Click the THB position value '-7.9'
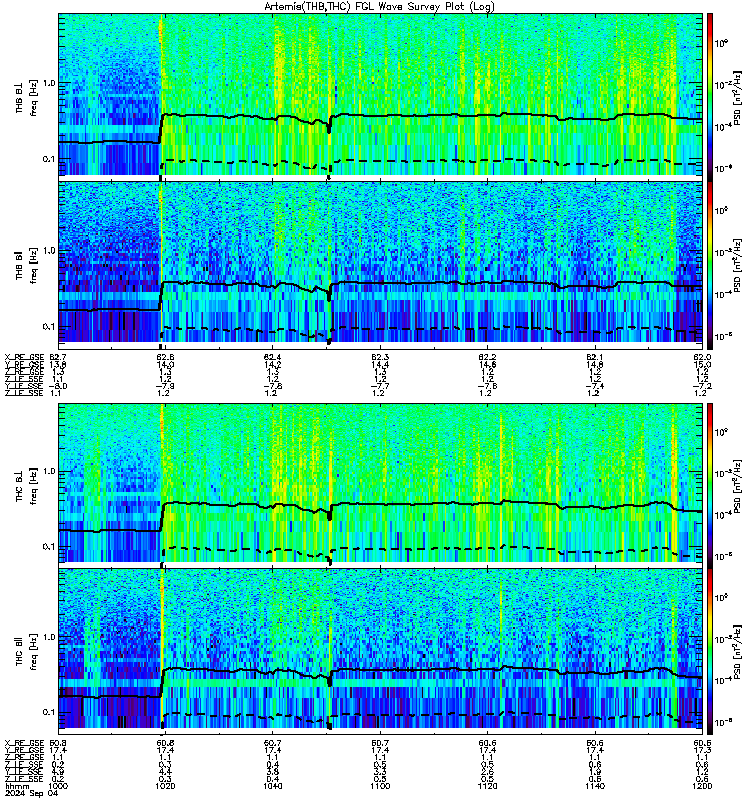 165,386
